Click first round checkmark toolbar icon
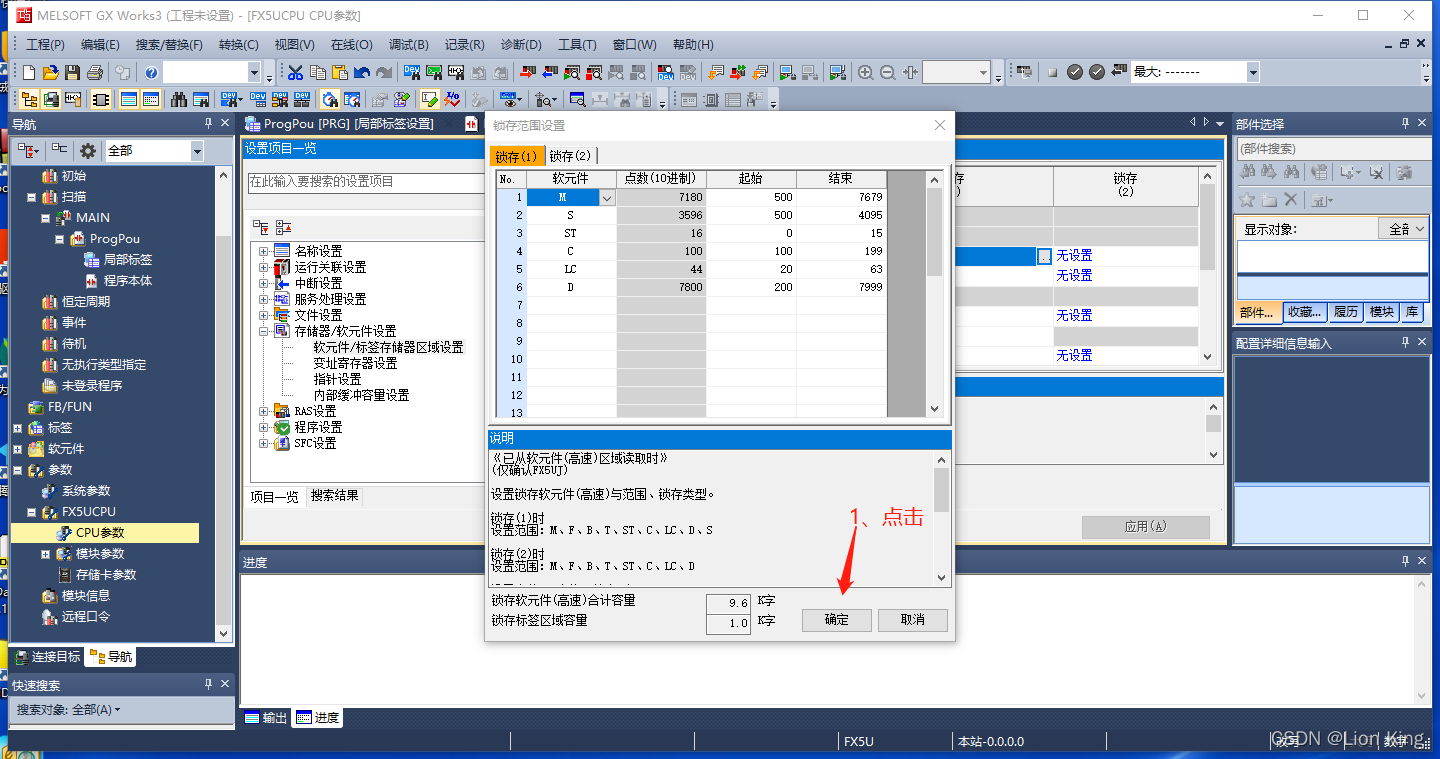1440x759 pixels. pos(1075,72)
